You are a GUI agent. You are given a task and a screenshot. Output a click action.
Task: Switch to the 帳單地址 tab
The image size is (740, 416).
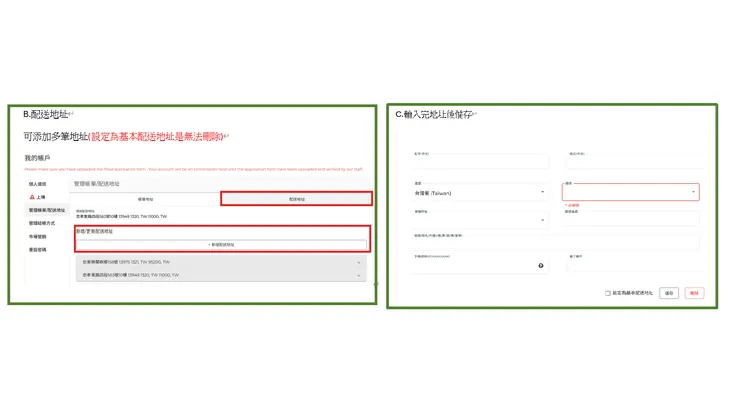point(145,199)
